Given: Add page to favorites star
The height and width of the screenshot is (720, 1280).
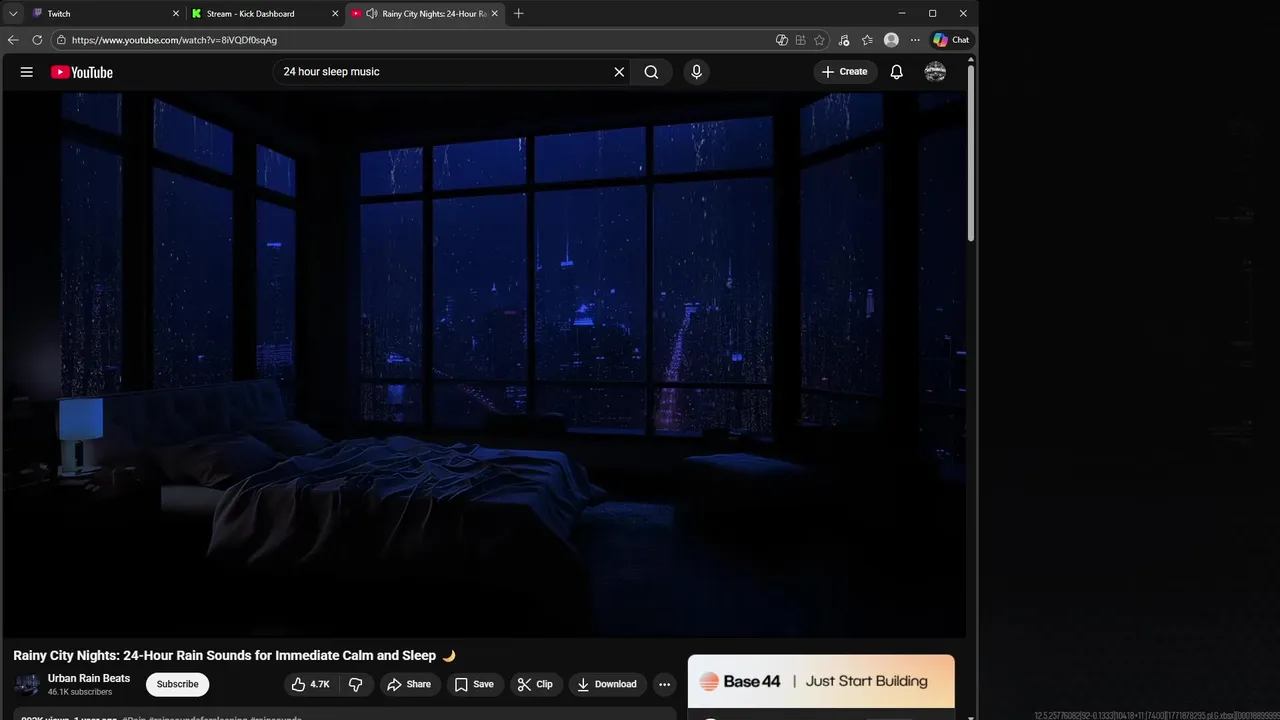Looking at the screenshot, I should pos(819,40).
